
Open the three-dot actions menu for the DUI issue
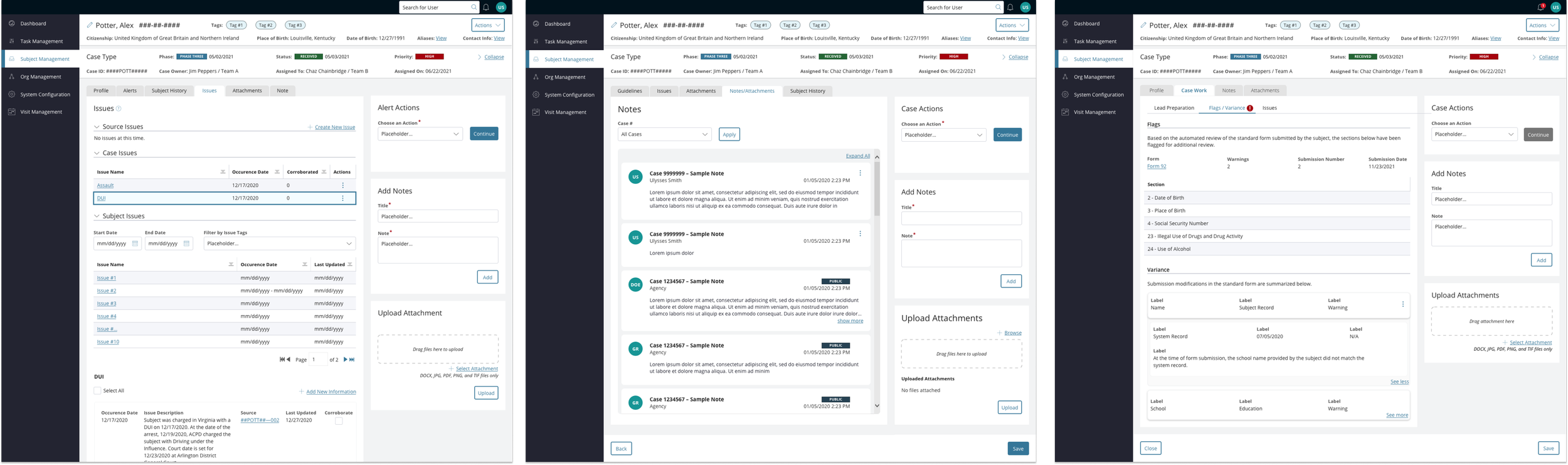point(342,198)
